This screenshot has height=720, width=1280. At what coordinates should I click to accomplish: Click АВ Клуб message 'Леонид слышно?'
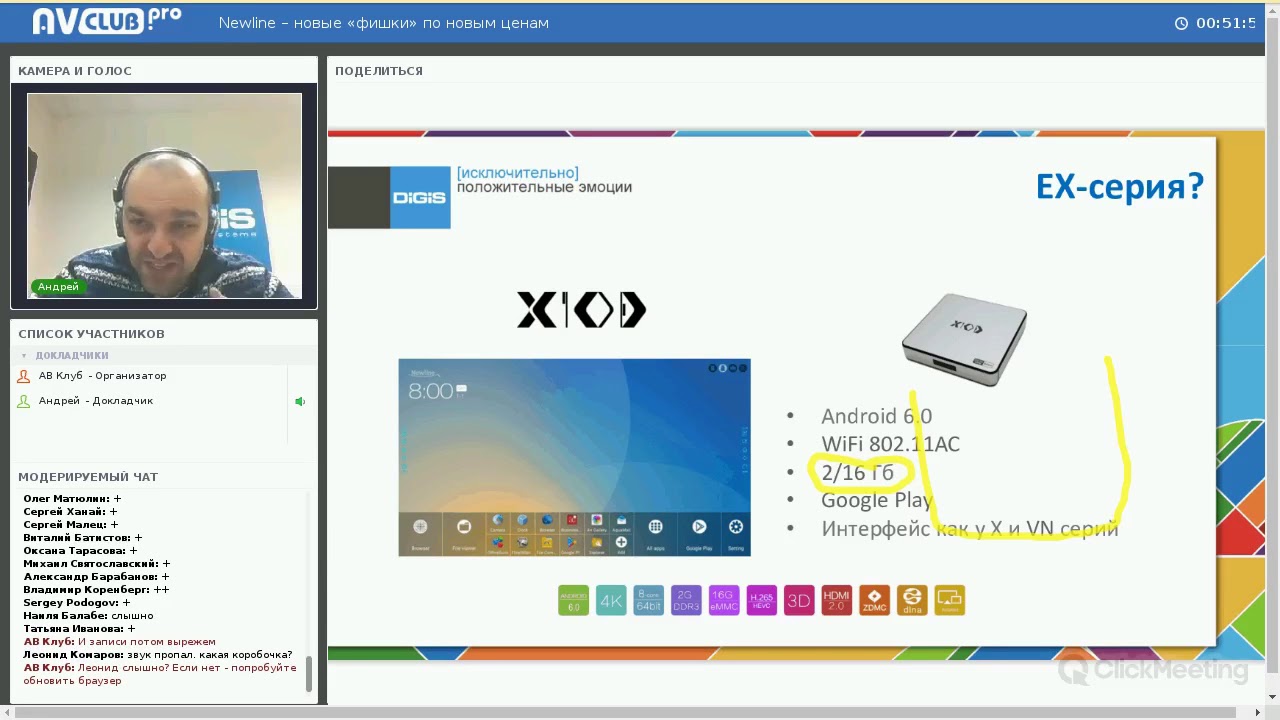click(x=160, y=674)
